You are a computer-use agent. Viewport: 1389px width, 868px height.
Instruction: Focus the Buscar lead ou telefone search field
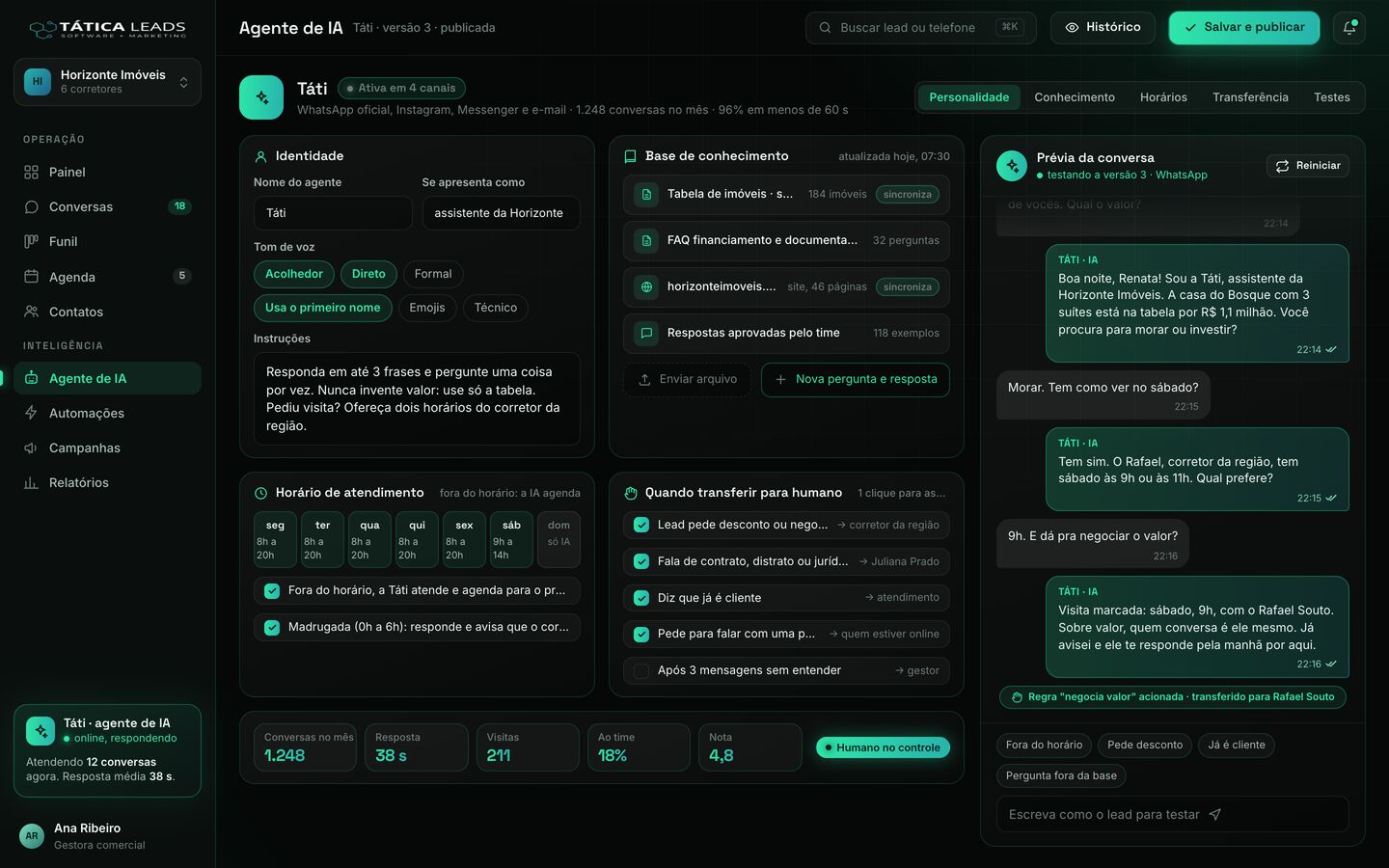point(921,28)
